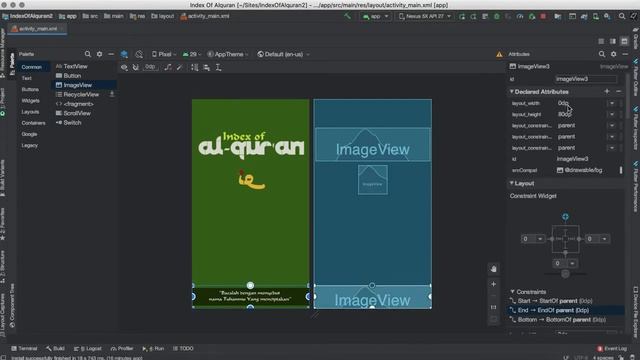Viewport: 640px width, 360px height.
Task: Collapse the Declared Attributes section
Action: 511,91
